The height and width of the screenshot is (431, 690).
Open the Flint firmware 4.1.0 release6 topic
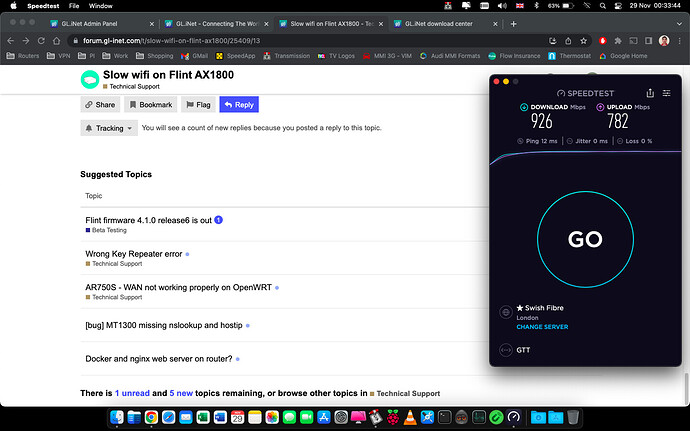pyautogui.click(x=148, y=220)
